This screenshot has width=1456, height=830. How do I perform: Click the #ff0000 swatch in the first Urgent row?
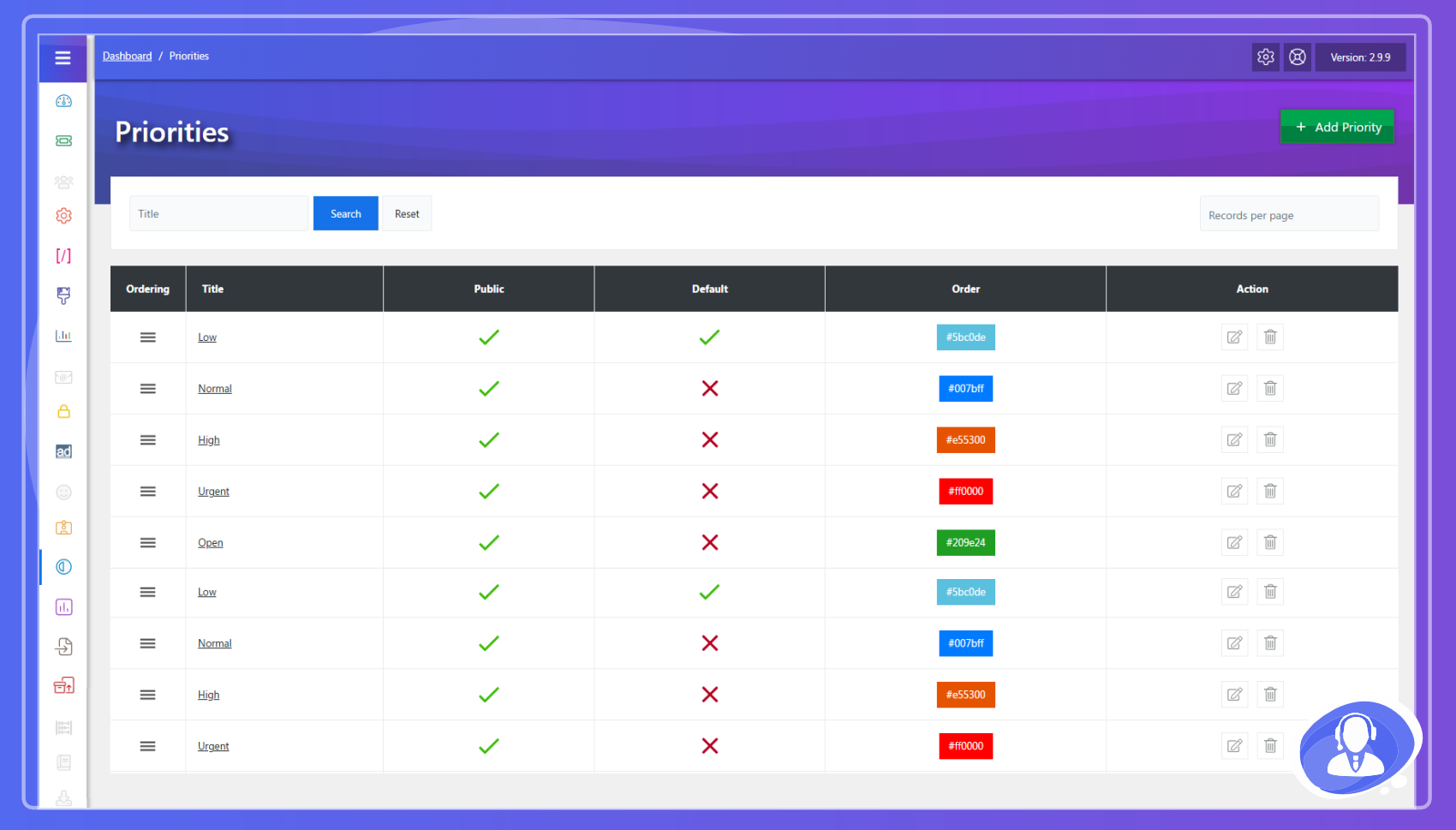[966, 492]
